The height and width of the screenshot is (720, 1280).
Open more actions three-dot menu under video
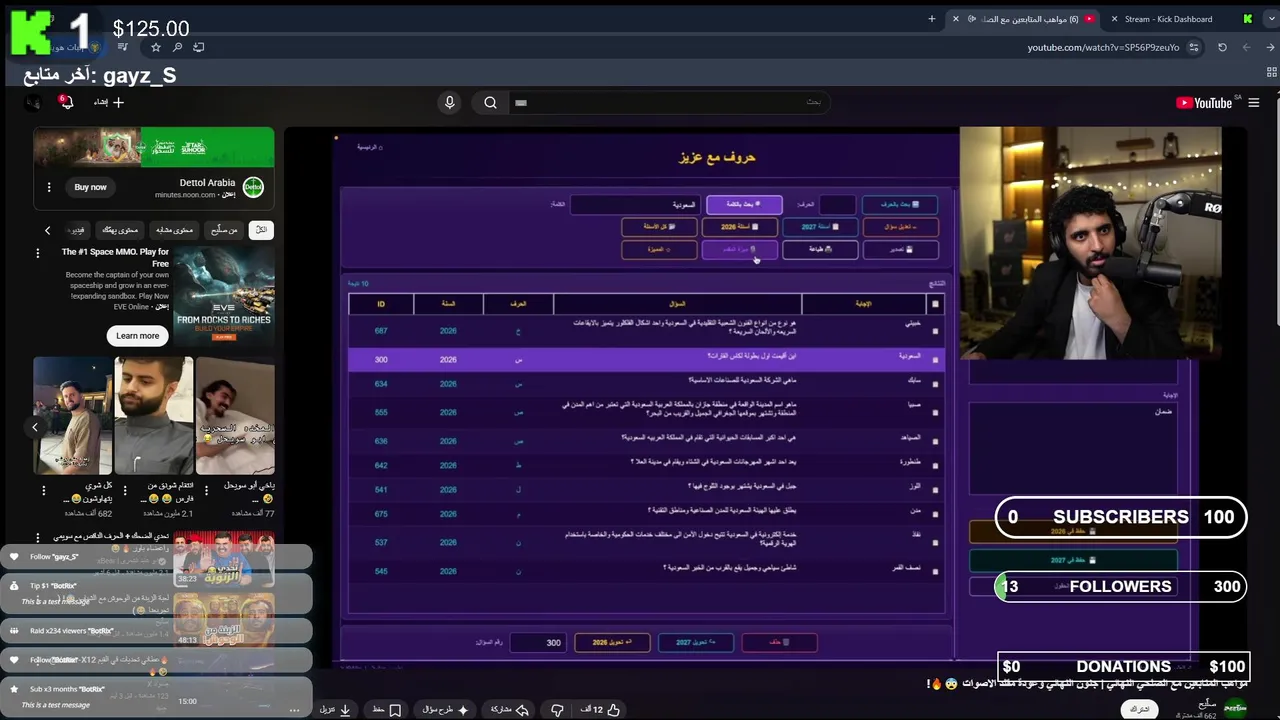click(296, 710)
